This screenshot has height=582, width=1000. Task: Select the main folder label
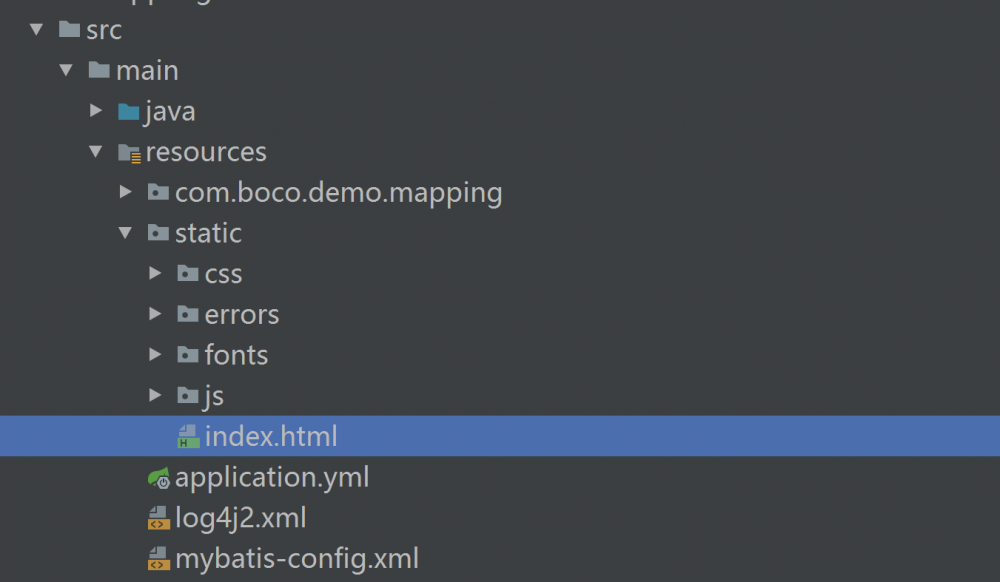click(x=147, y=71)
